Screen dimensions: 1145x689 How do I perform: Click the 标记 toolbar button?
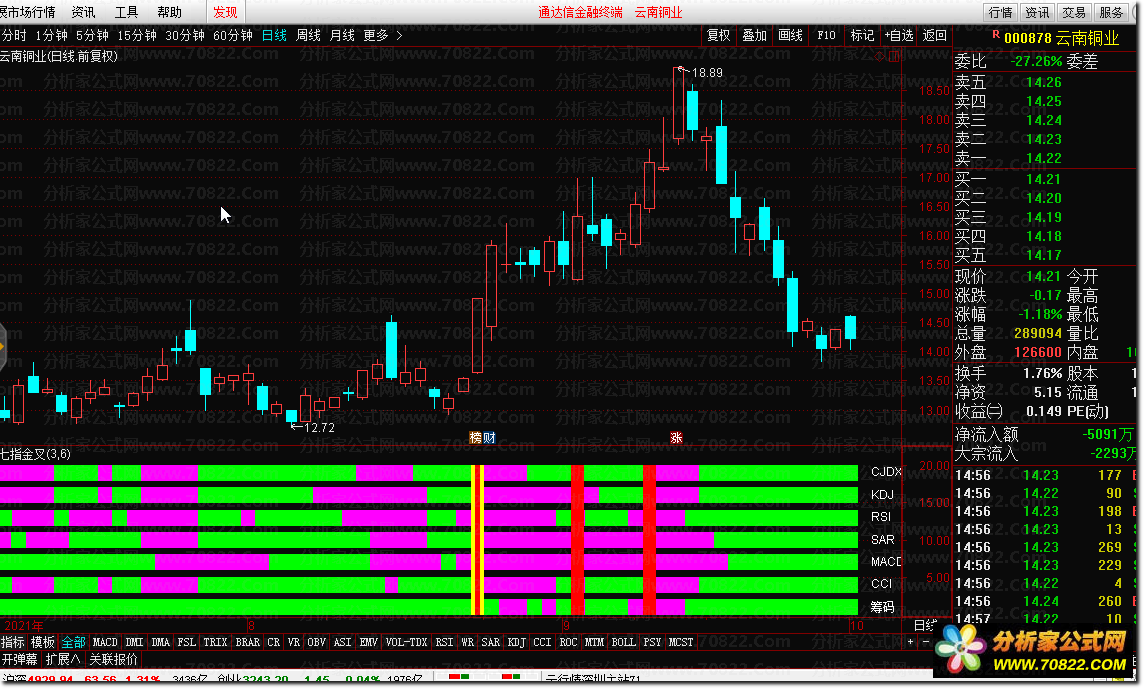(862, 35)
